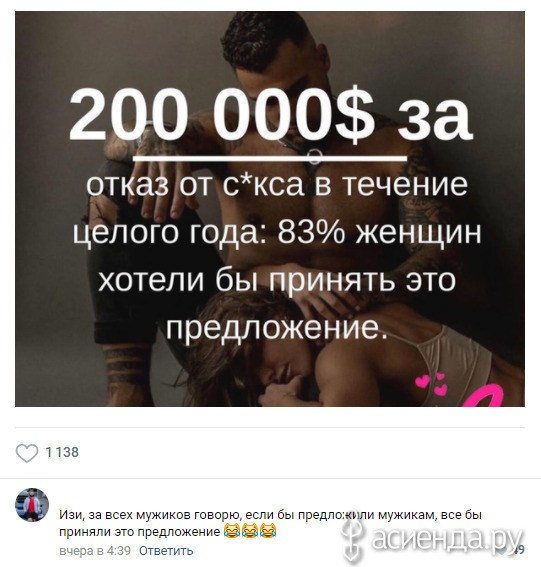Like the post with the heart icon
Screen dimensions: 541x567
pyautogui.click(x=27, y=452)
